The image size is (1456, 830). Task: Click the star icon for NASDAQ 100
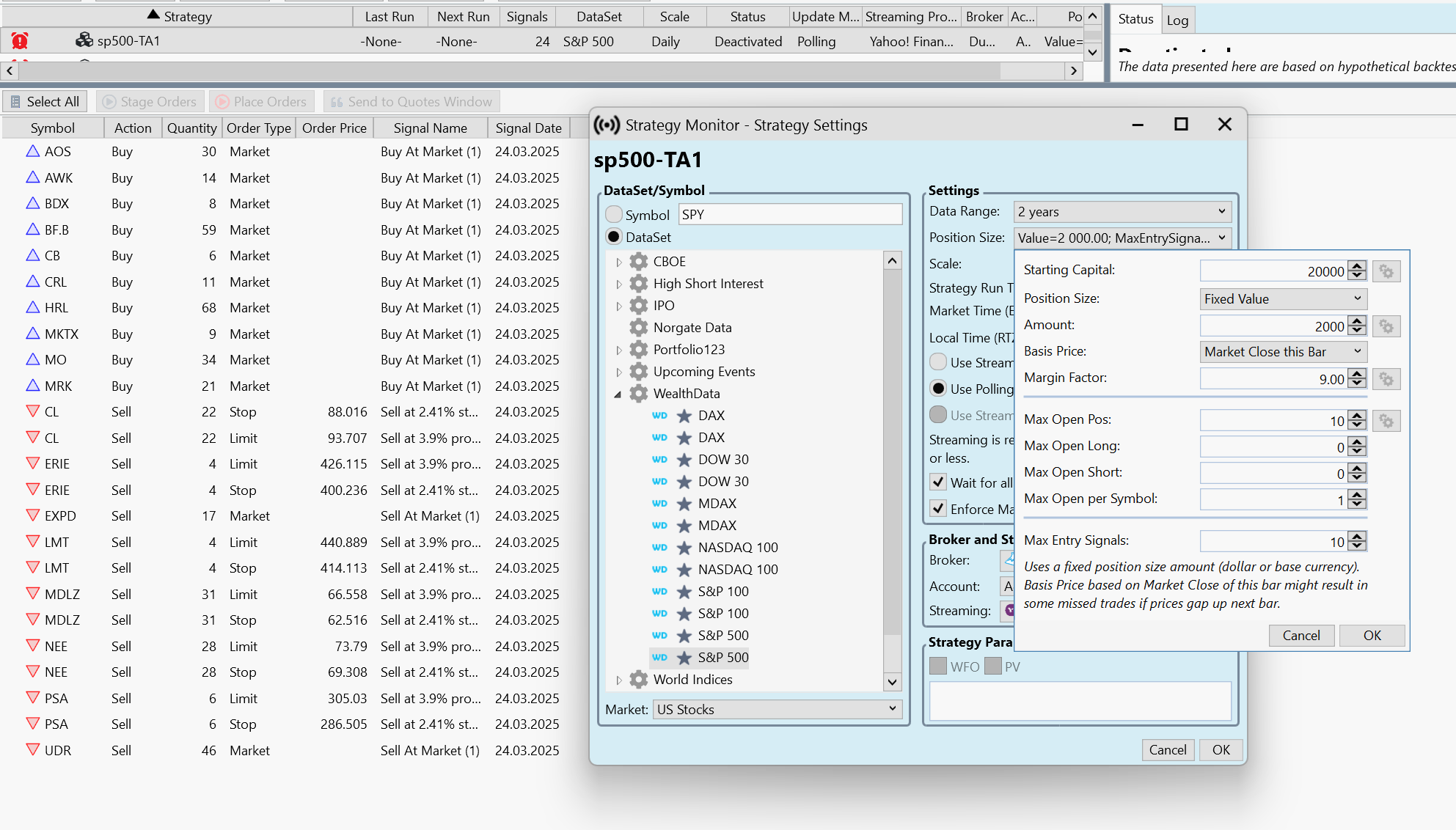[684, 548]
